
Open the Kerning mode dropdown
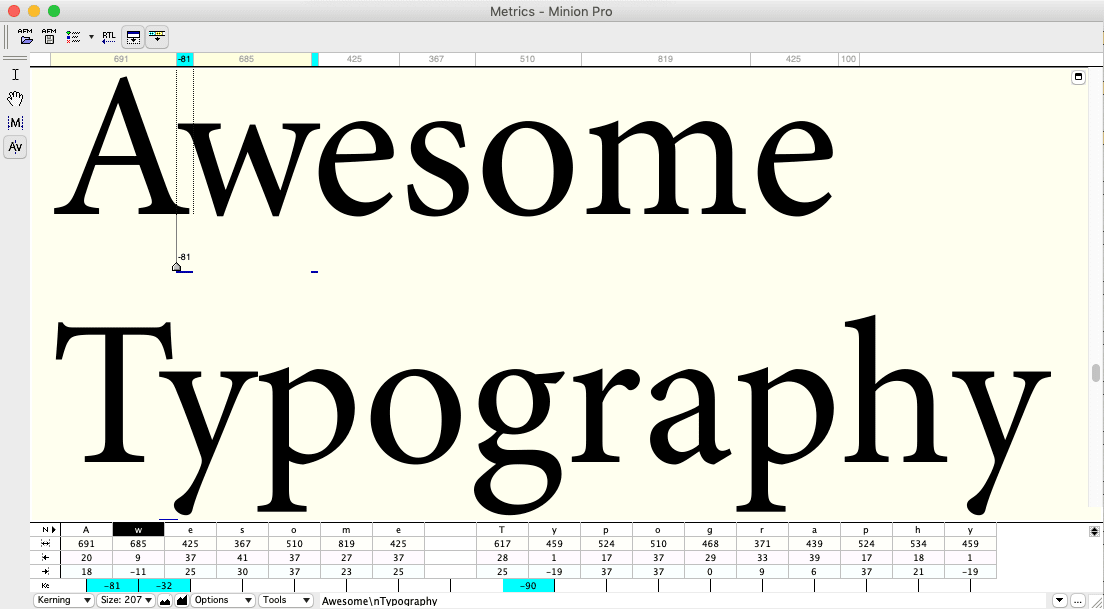pos(63,601)
